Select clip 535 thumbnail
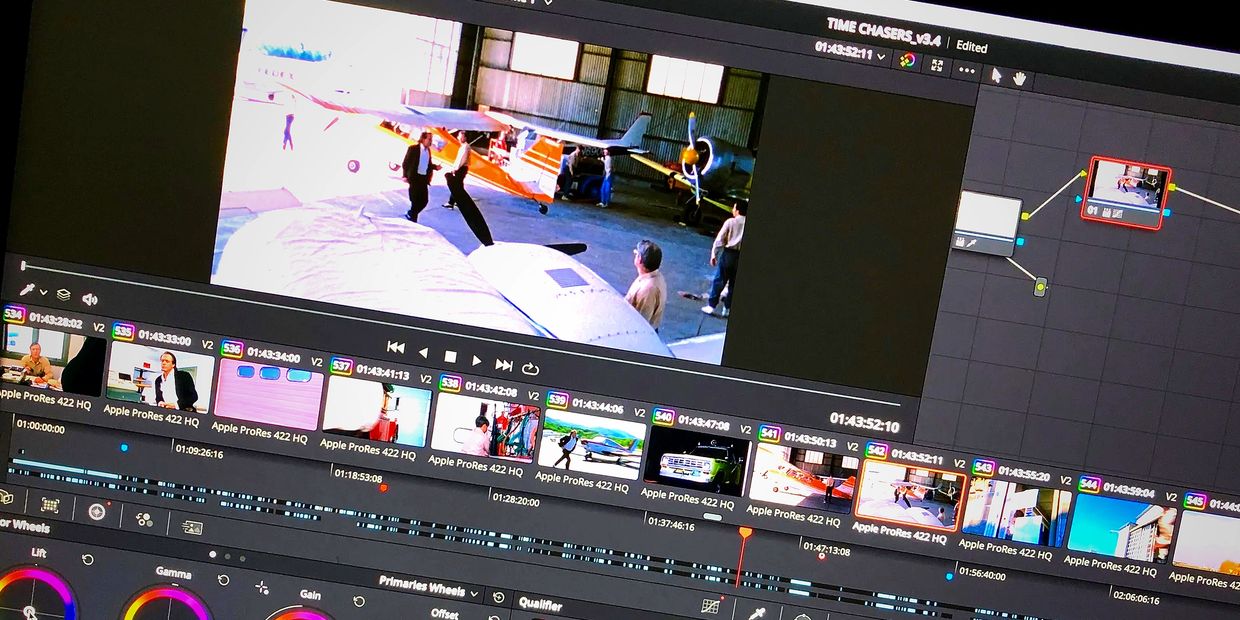 tap(160, 377)
